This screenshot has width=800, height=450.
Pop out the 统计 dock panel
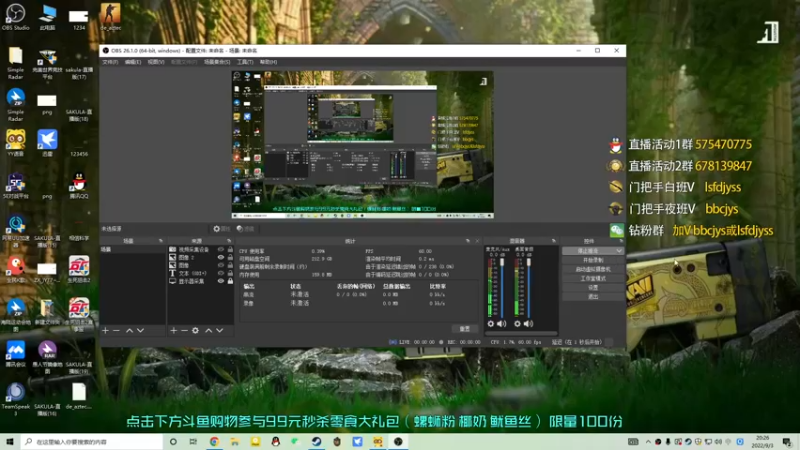468,241
